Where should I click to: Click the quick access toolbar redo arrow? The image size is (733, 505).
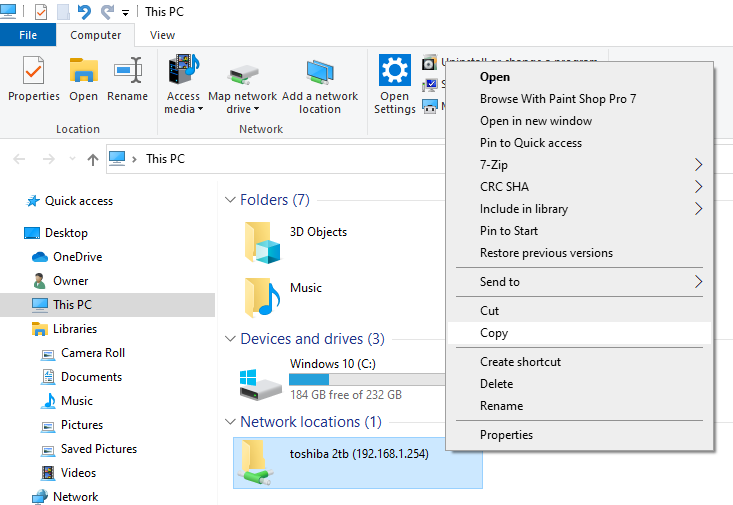[x=108, y=12]
